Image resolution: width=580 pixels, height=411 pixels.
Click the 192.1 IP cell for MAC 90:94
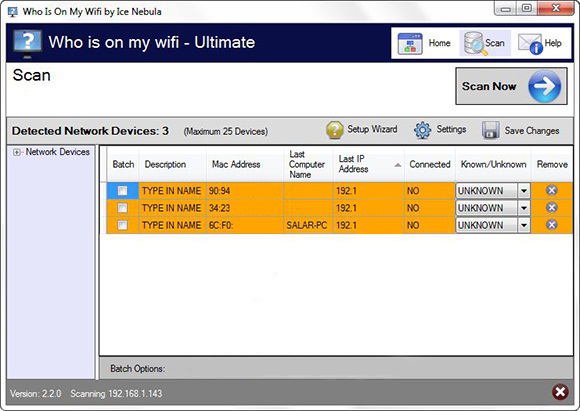coord(368,191)
